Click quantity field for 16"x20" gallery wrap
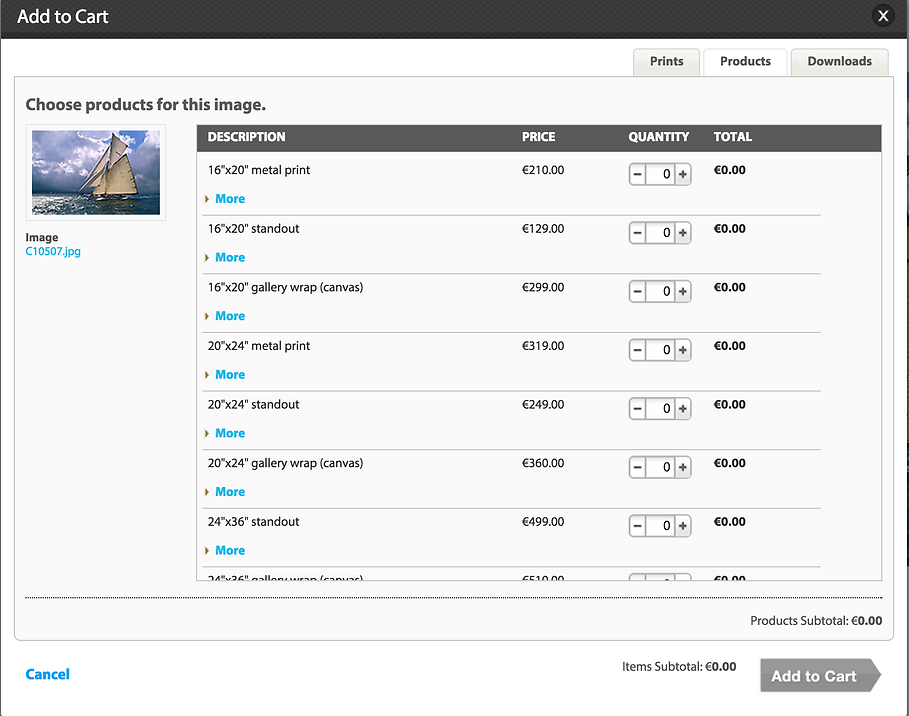909x716 pixels. click(660, 291)
